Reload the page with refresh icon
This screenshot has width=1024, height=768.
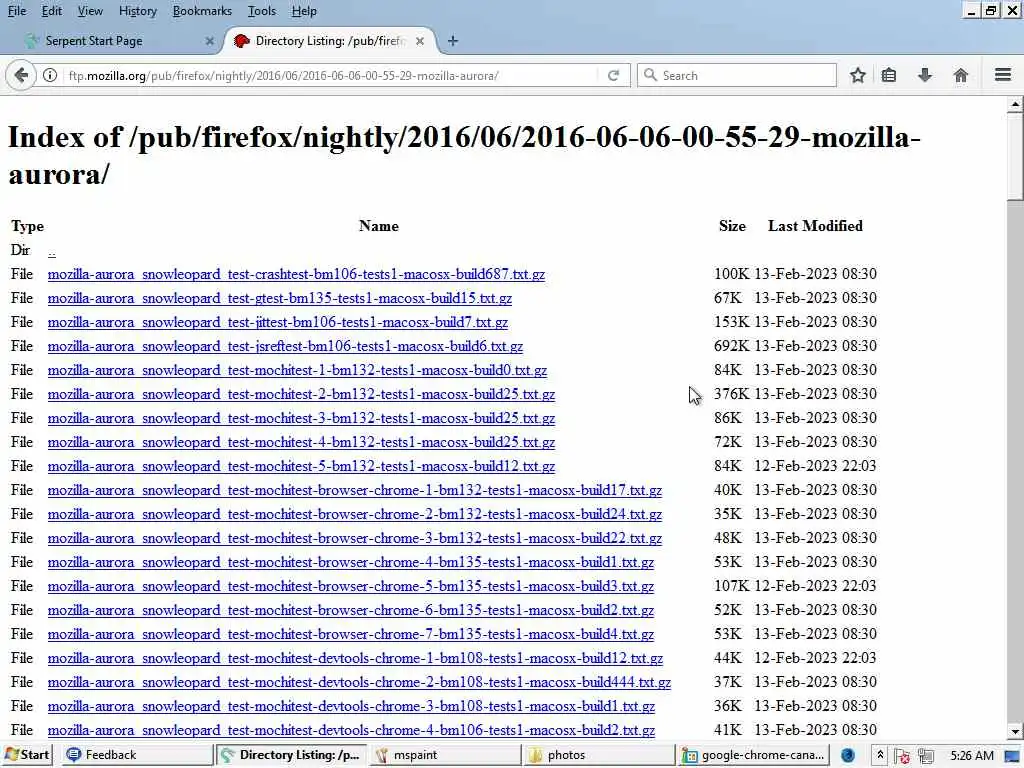(x=613, y=75)
